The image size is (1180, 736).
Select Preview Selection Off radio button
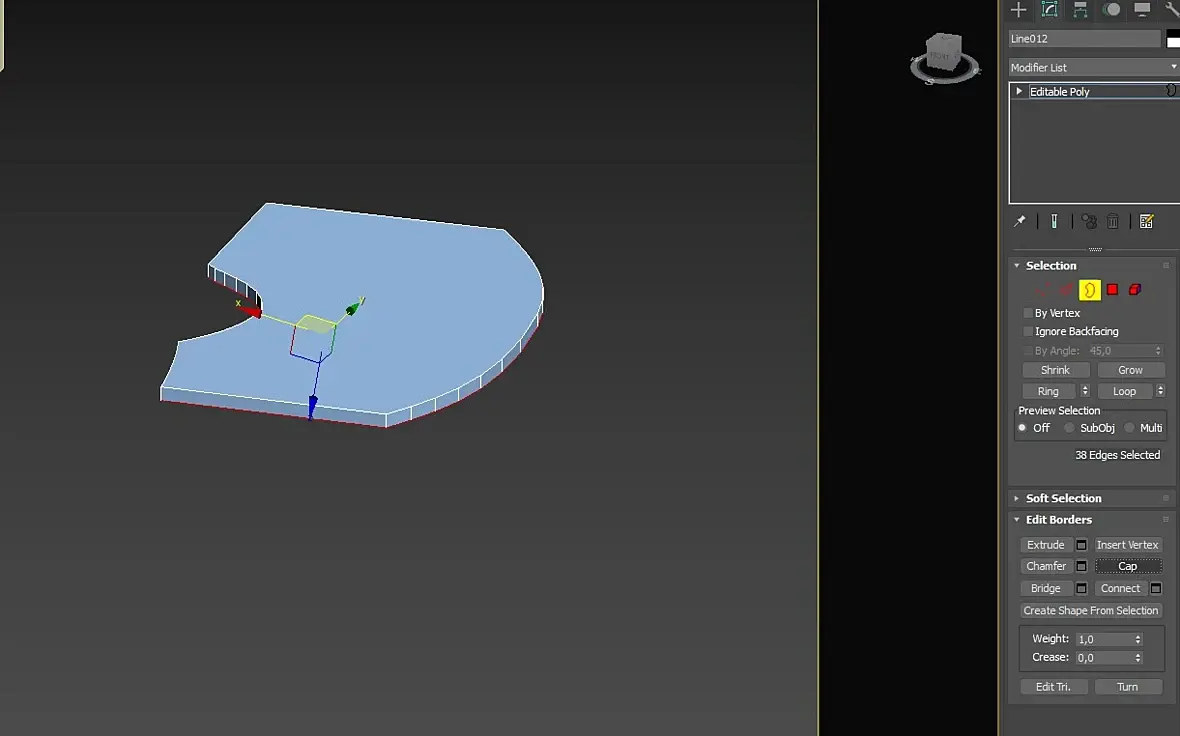click(x=1022, y=427)
